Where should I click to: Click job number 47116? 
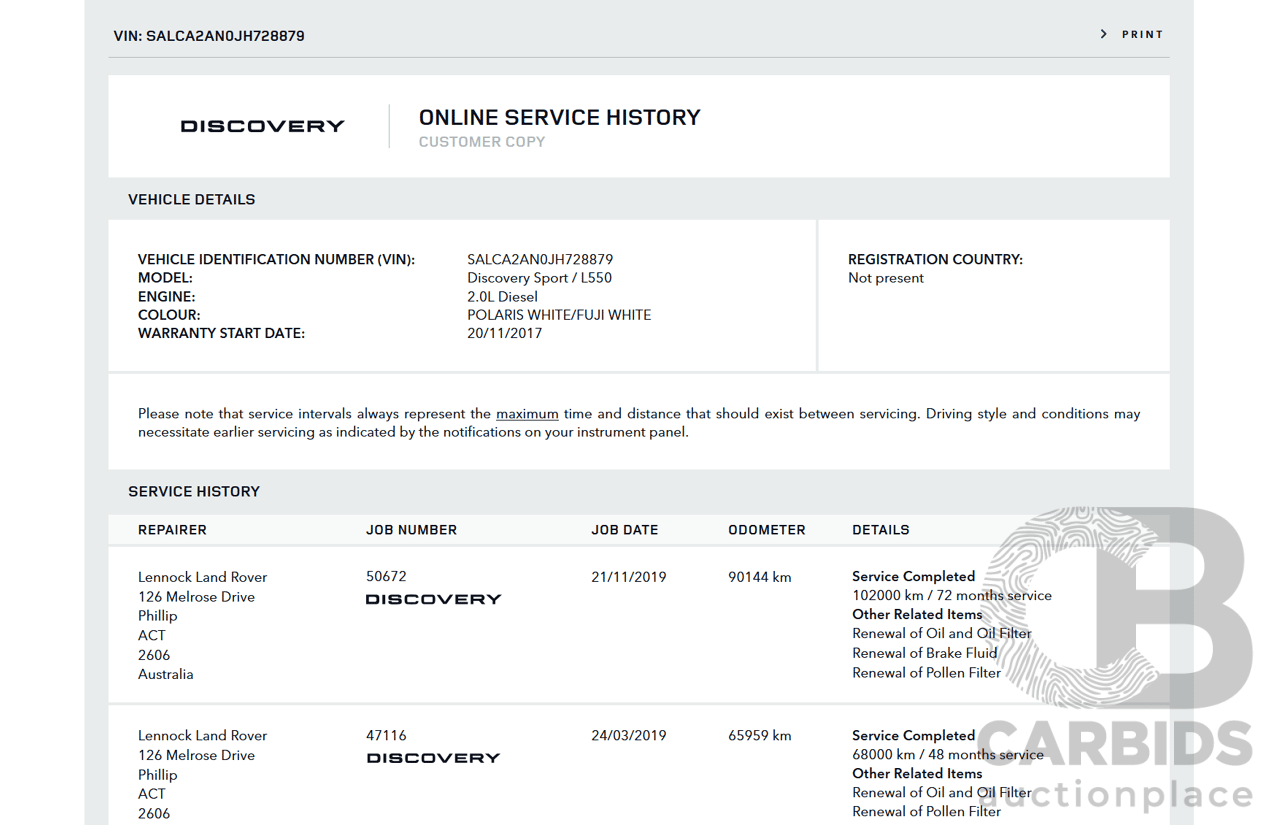(386, 736)
